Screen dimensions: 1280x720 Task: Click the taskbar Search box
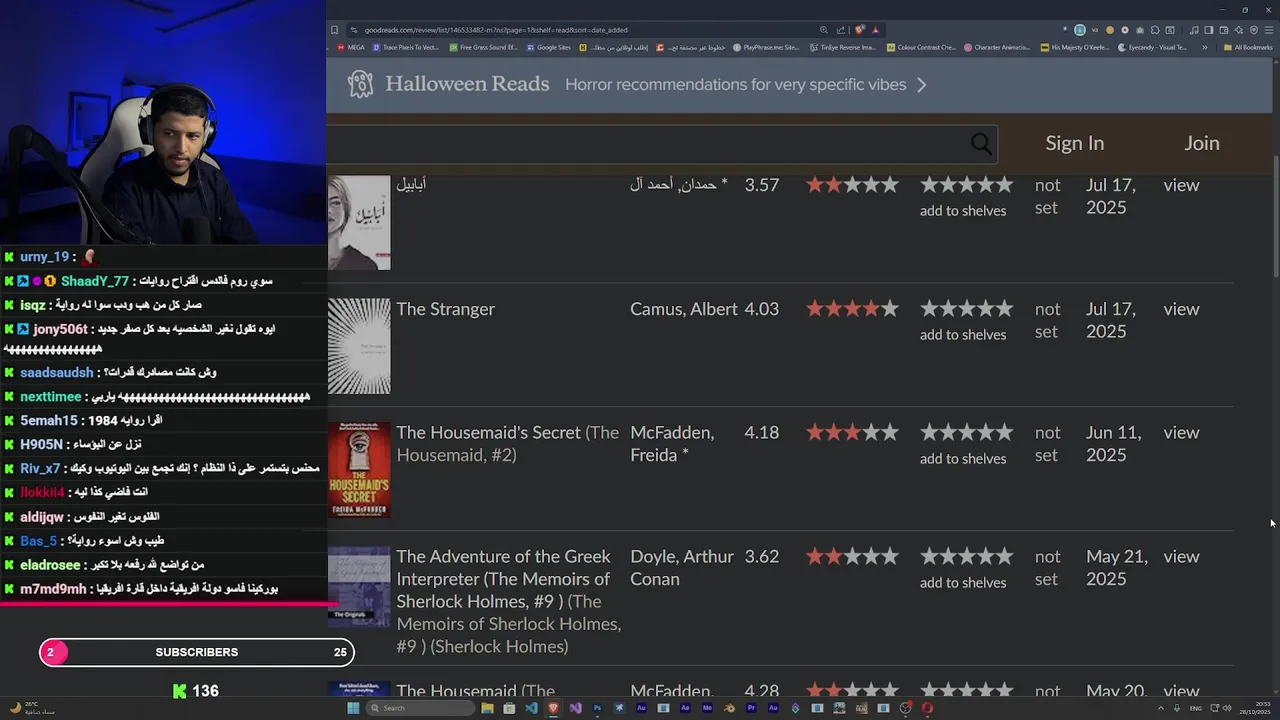click(x=421, y=708)
